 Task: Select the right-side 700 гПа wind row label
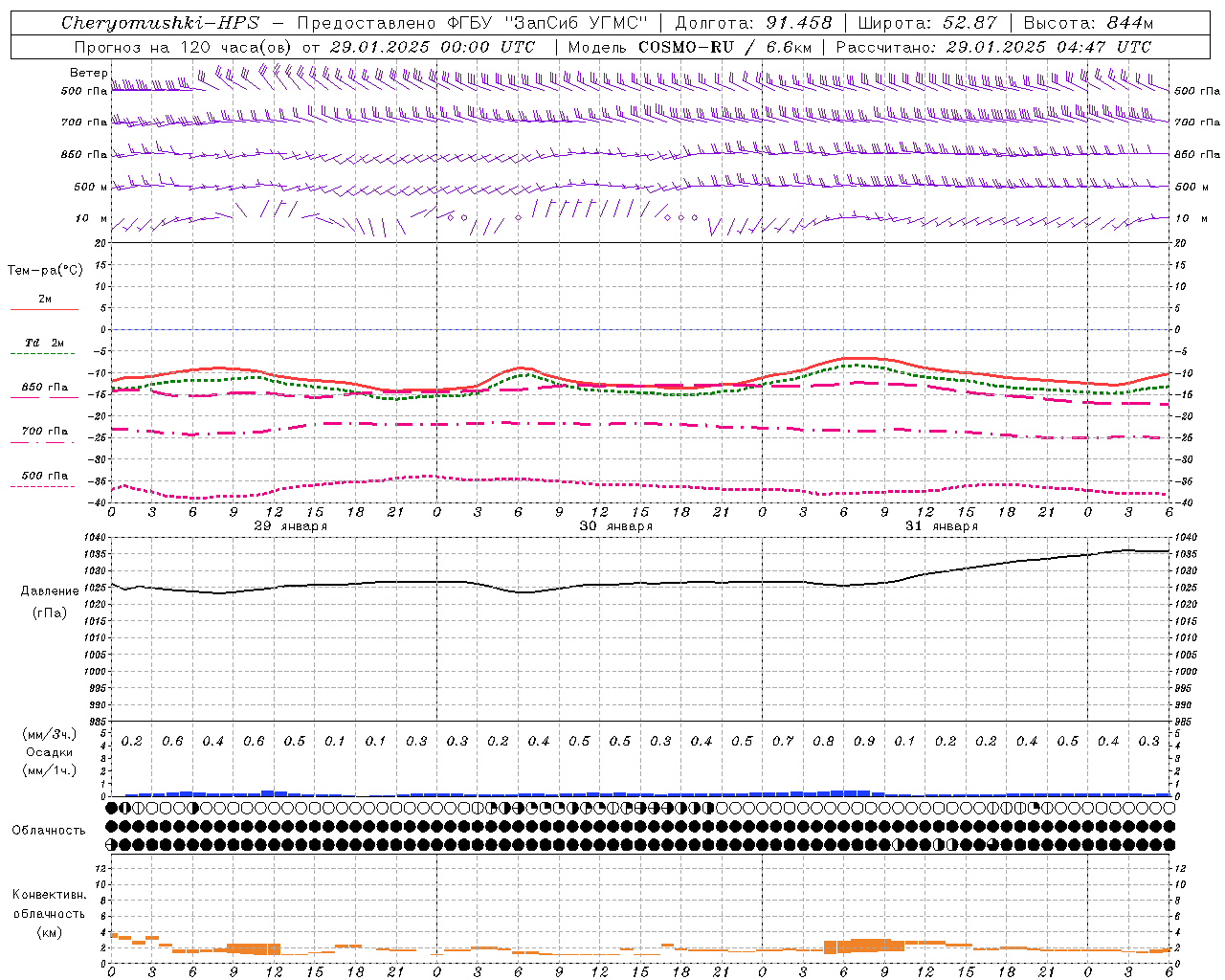(x=1197, y=122)
